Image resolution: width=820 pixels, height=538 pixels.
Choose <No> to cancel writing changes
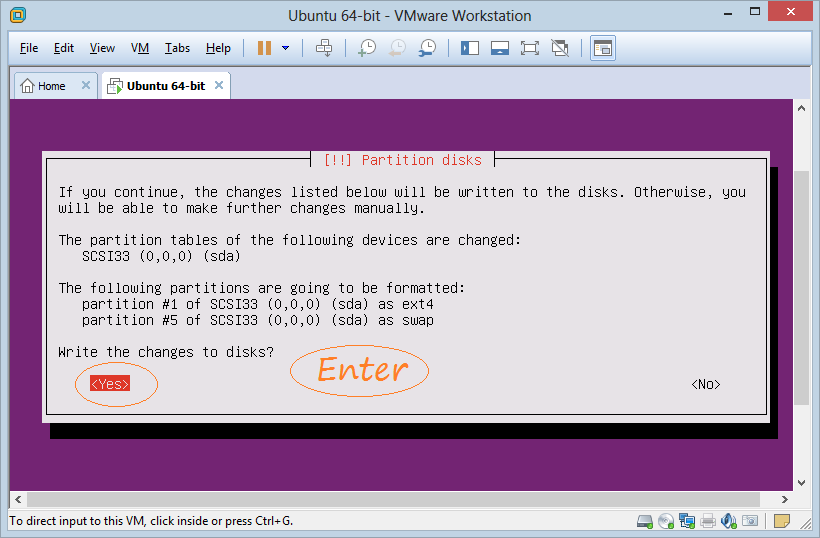click(x=705, y=384)
